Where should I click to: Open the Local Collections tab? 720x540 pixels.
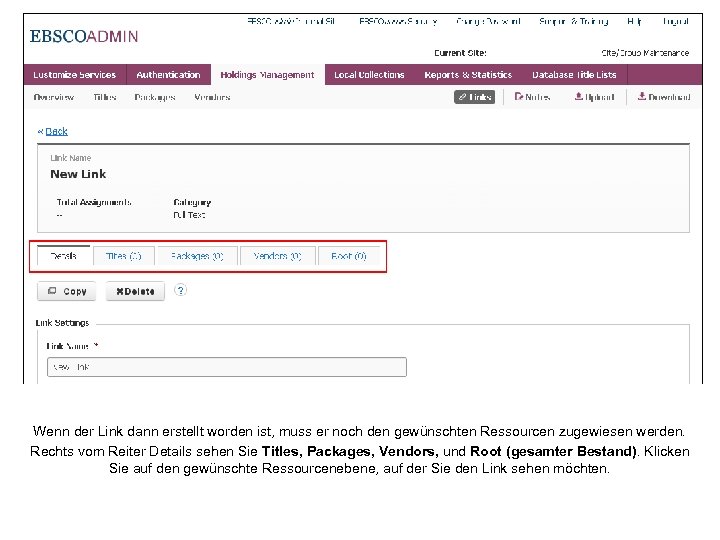(x=369, y=75)
